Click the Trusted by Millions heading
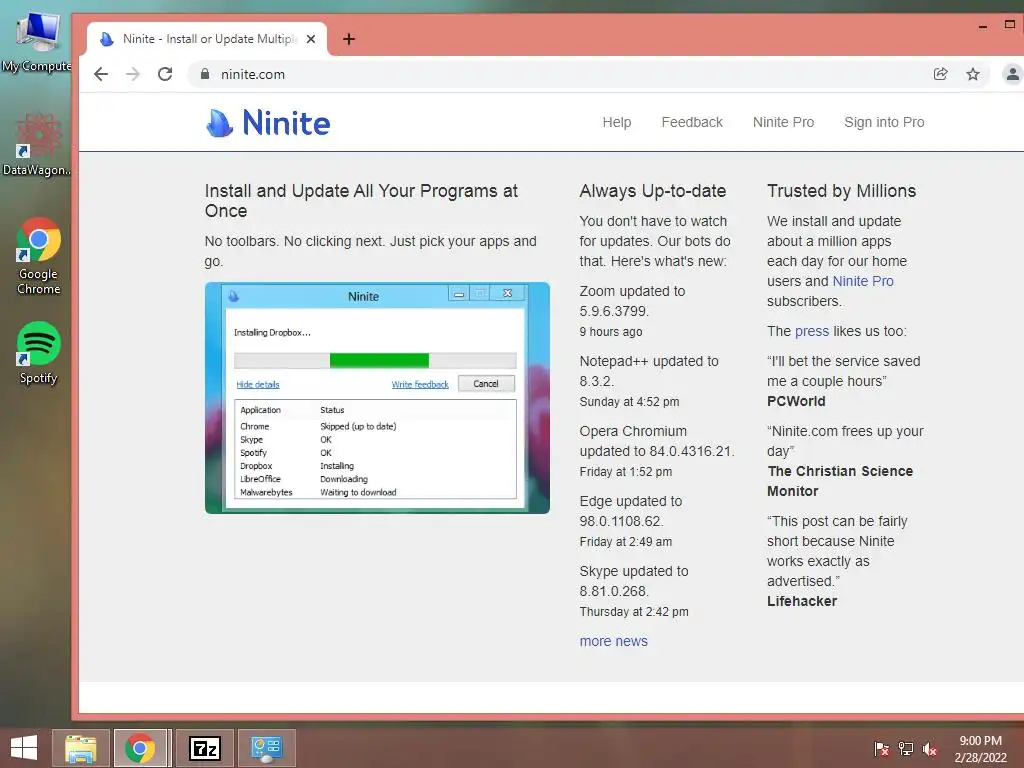Image resolution: width=1024 pixels, height=768 pixels. pos(841,191)
